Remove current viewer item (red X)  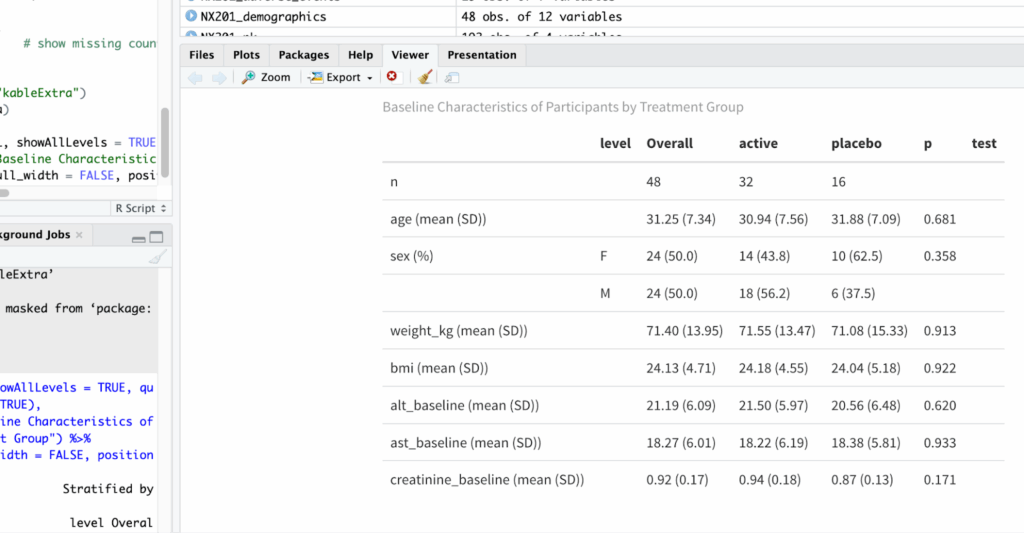click(x=392, y=76)
